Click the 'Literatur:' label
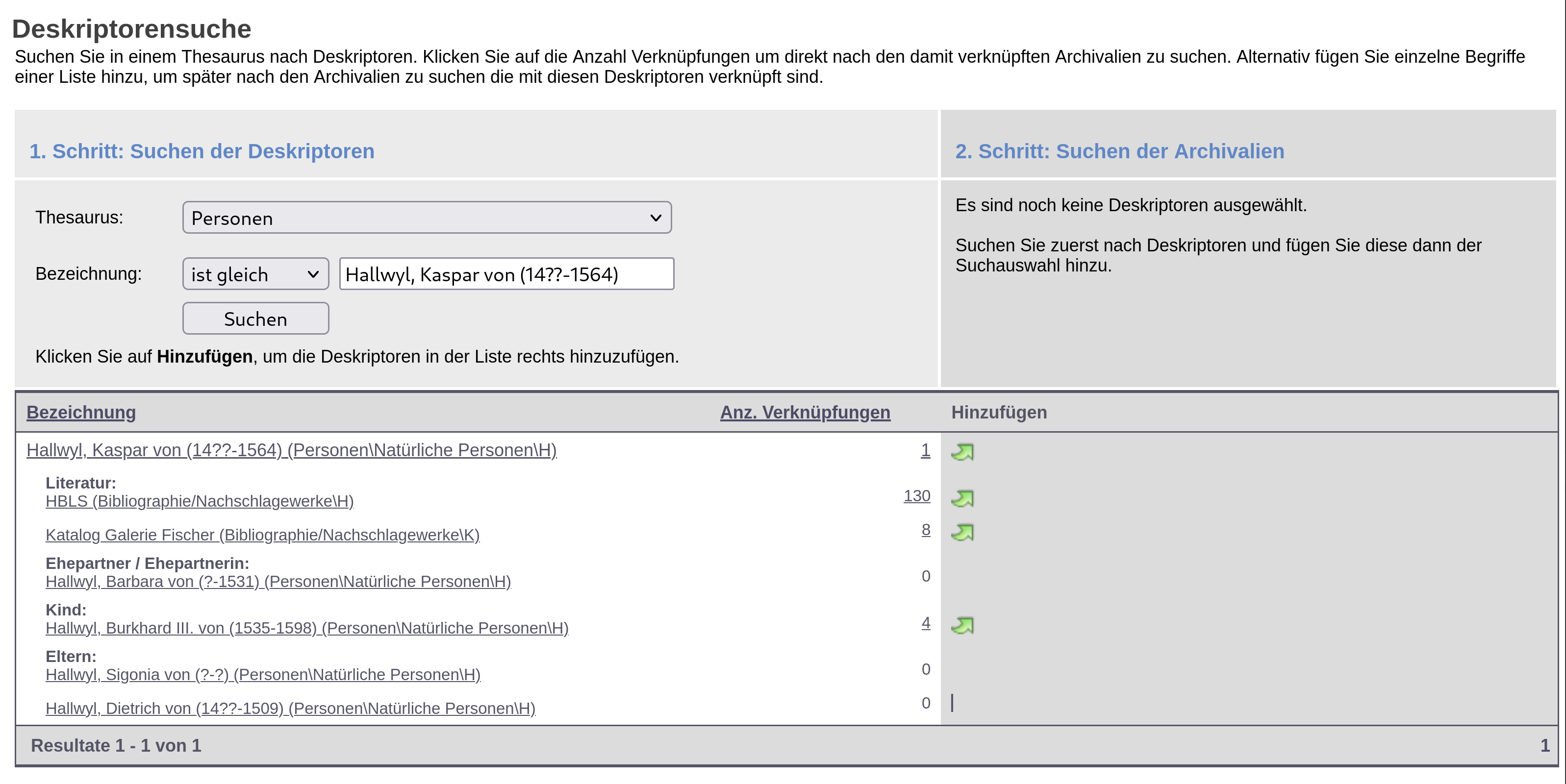This screenshot has height=784, width=1566. [x=81, y=483]
